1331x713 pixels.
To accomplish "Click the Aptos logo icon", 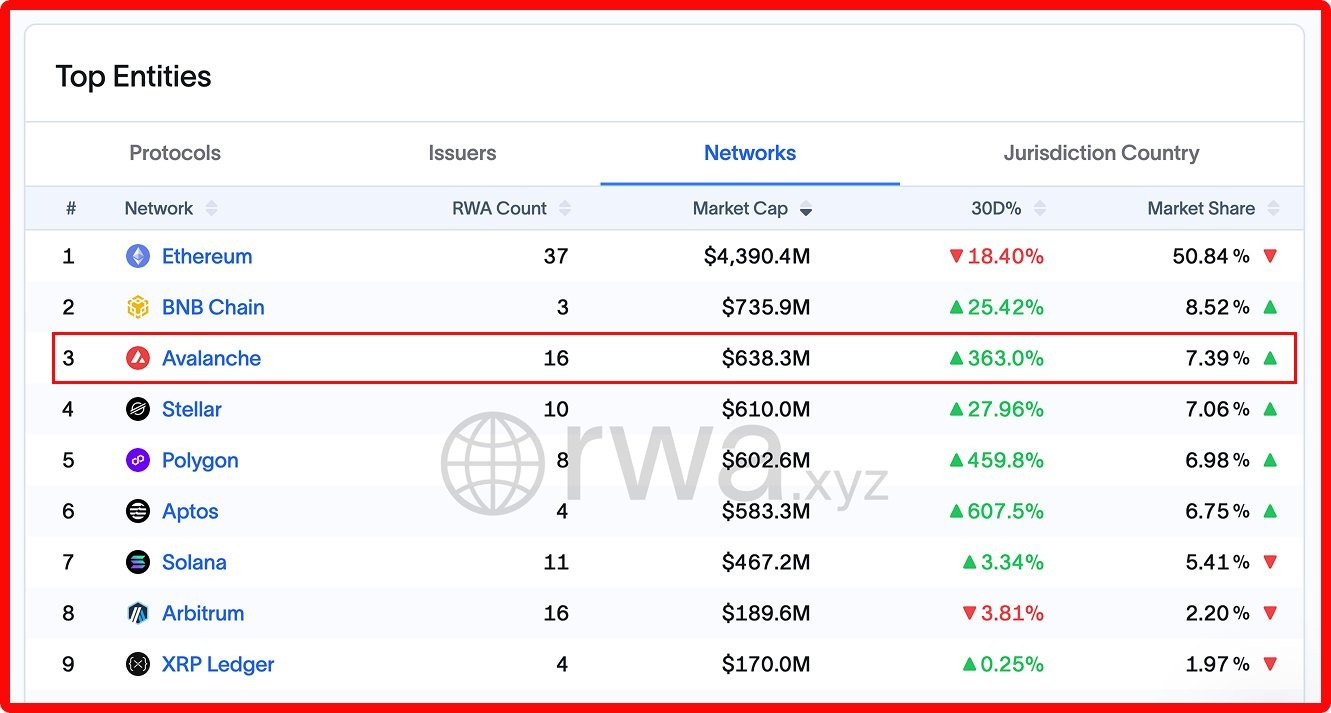I will tap(138, 511).
